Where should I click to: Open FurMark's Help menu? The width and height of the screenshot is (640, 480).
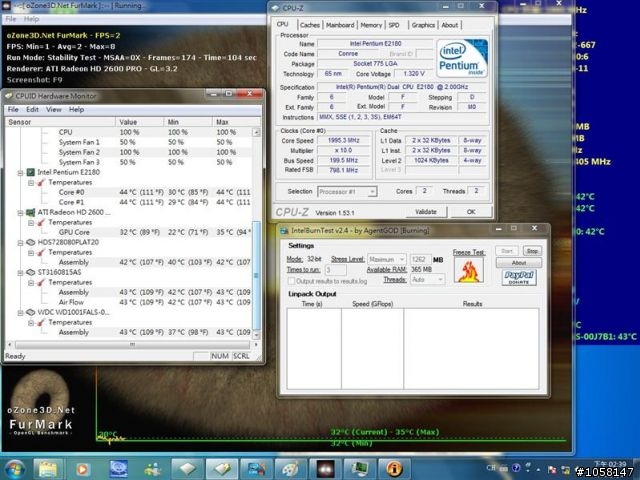(31, 19)
